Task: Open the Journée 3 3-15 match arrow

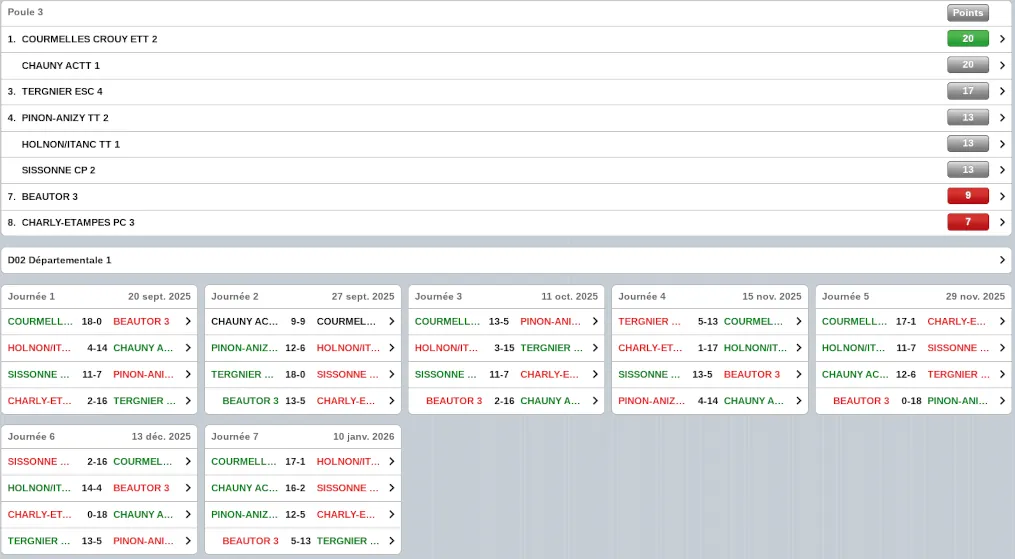Action: (x=595, y=348)
